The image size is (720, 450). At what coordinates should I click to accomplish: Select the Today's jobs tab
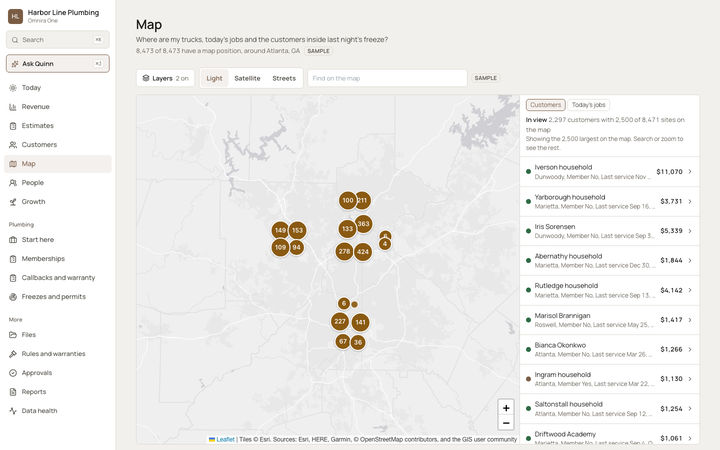[x=589, y=105]
